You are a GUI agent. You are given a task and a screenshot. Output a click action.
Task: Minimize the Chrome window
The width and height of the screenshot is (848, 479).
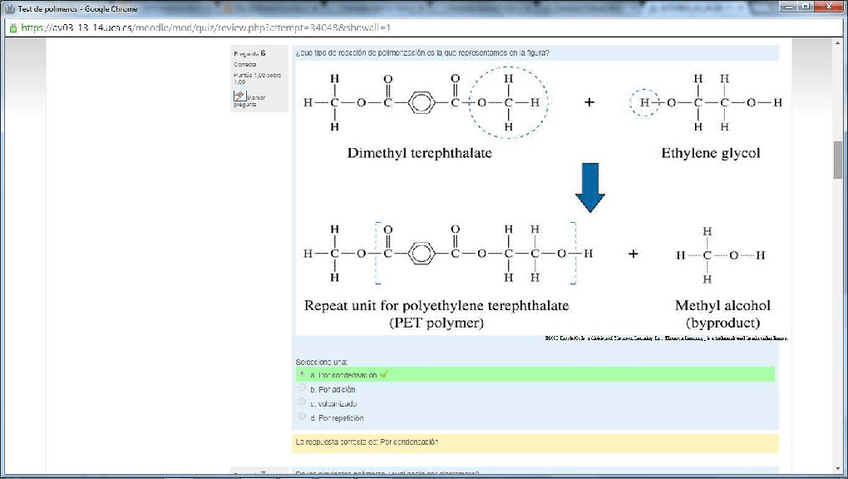[790, 6]
